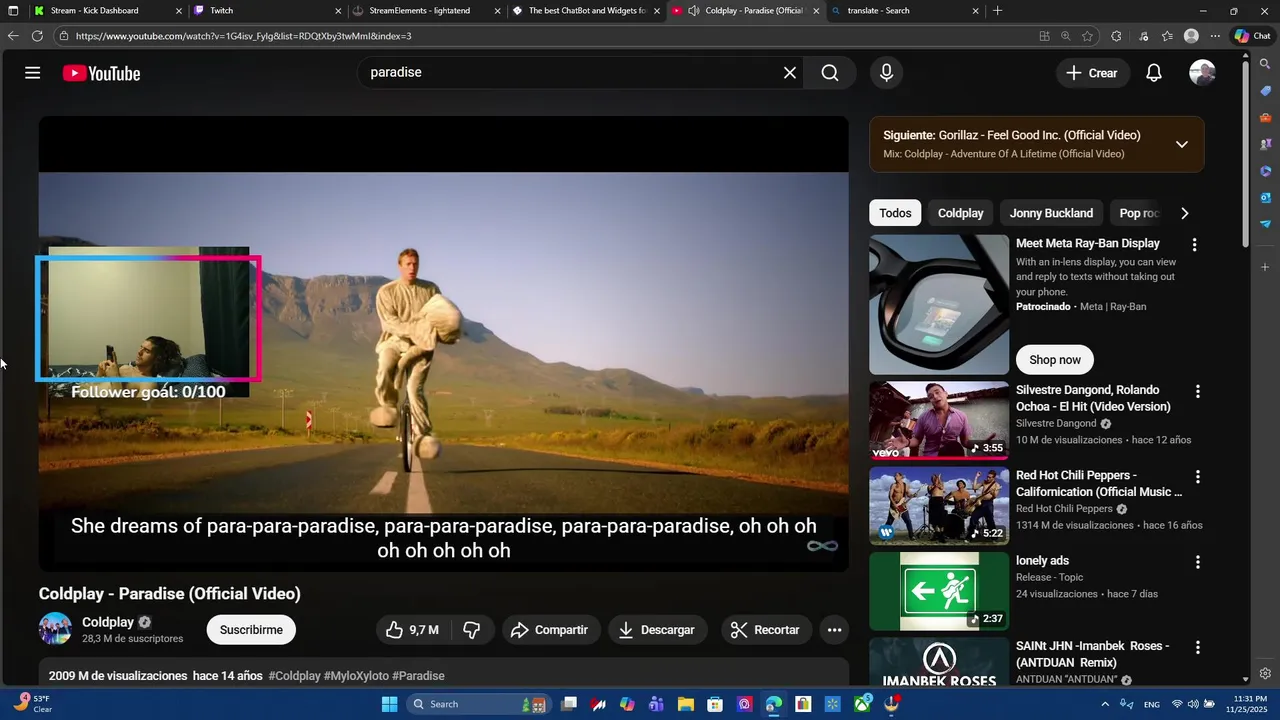Open the browser zoom magnifier
Viewport: 1280px width, 720px height.
click(1066, 36)
